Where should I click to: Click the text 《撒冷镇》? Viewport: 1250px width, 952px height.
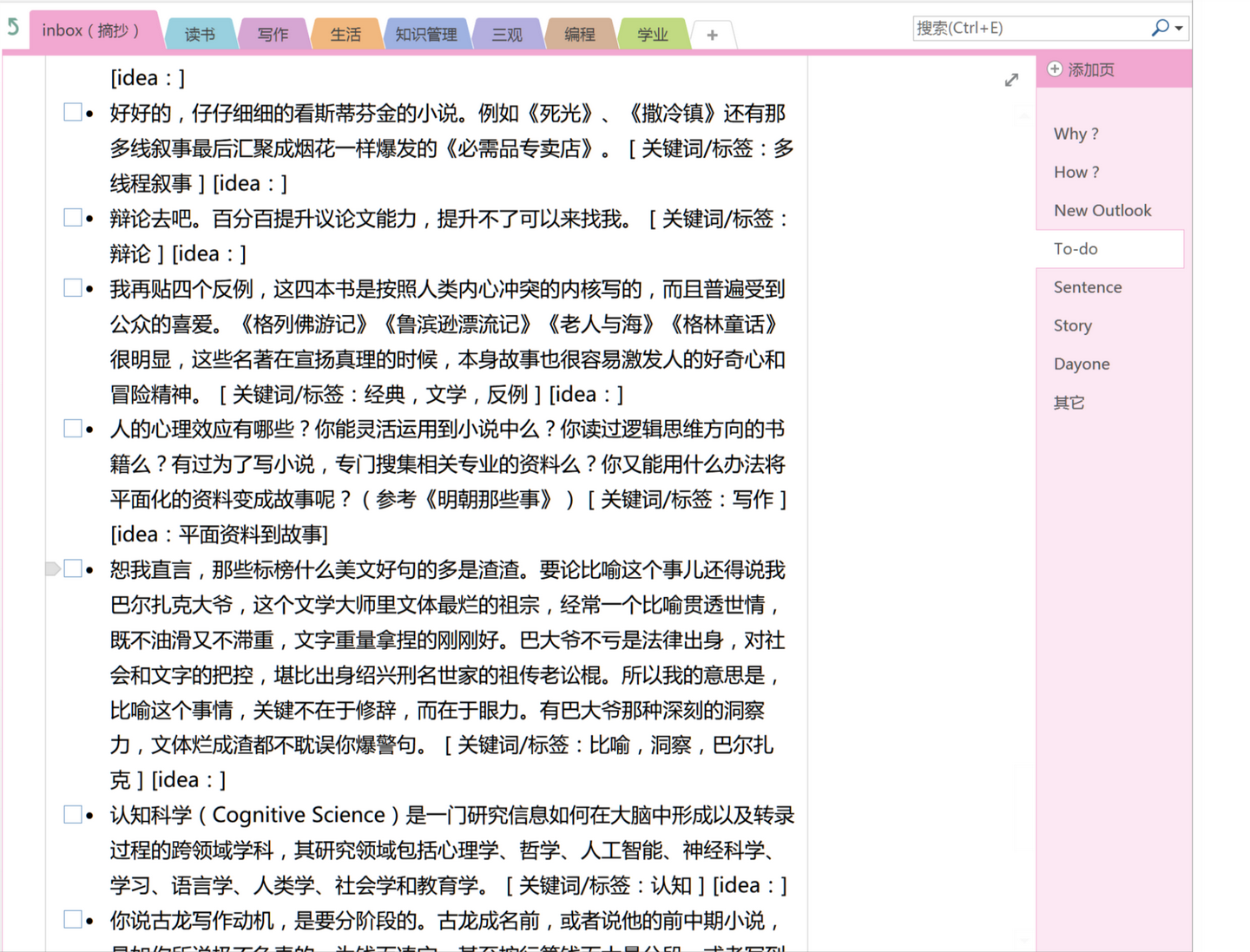pos(672,114)
